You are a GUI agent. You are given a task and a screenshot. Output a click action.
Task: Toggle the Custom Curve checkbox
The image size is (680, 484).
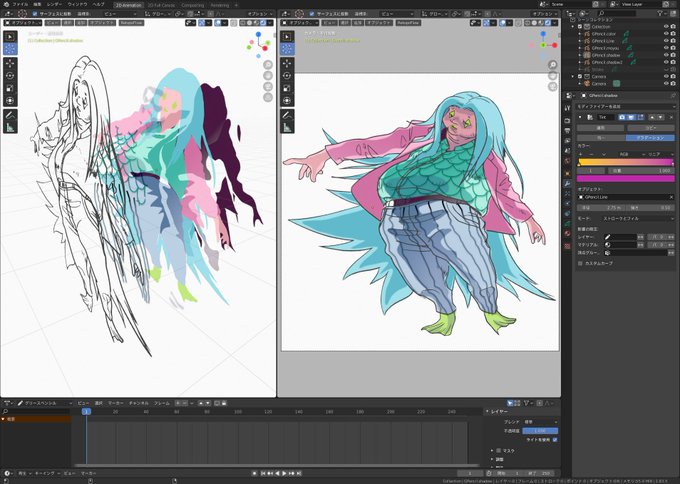click(x=580, y=263)
